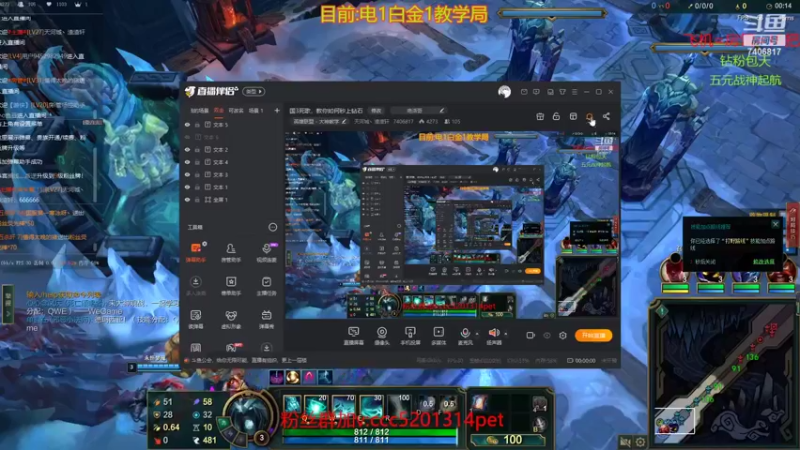Click the 修改 button beside the stream title
The image size is (800, 450).
[x=376, y=110]
